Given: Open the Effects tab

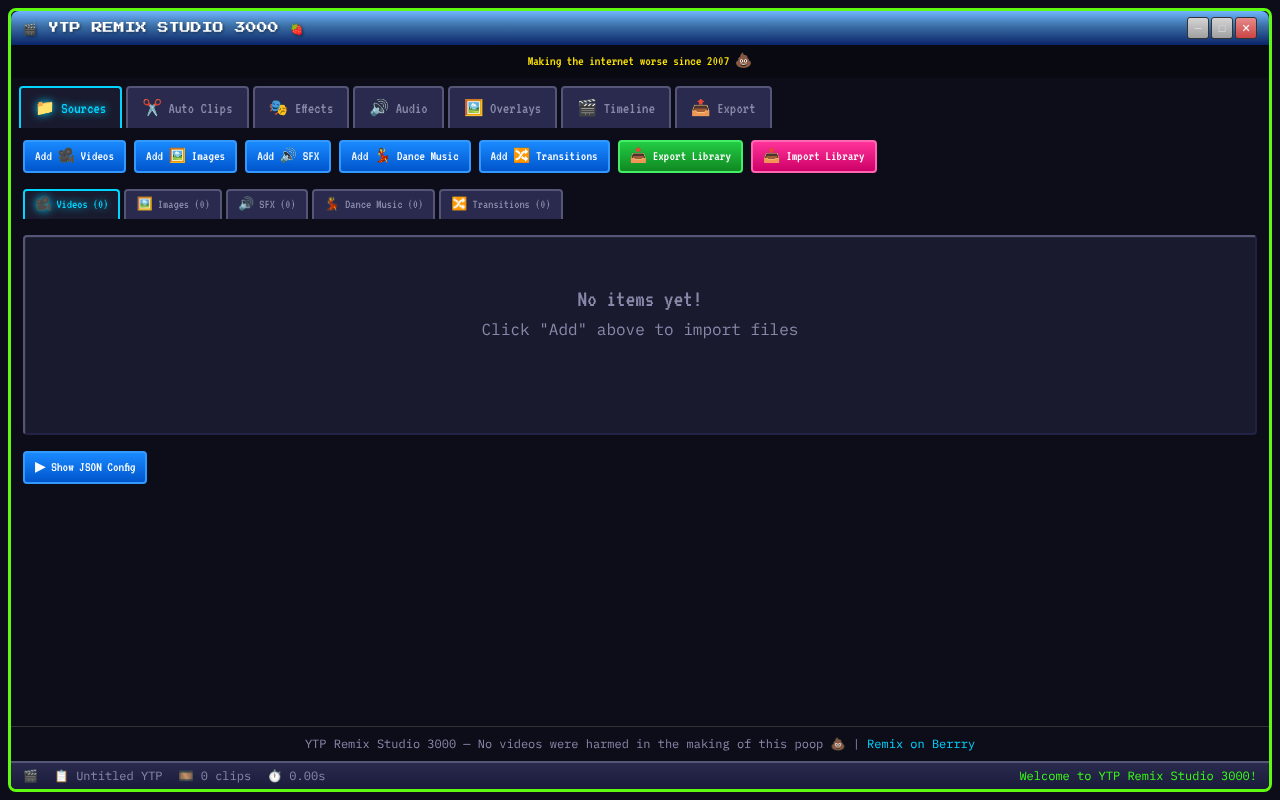Looking at the screenshot, I should (301, 108).
